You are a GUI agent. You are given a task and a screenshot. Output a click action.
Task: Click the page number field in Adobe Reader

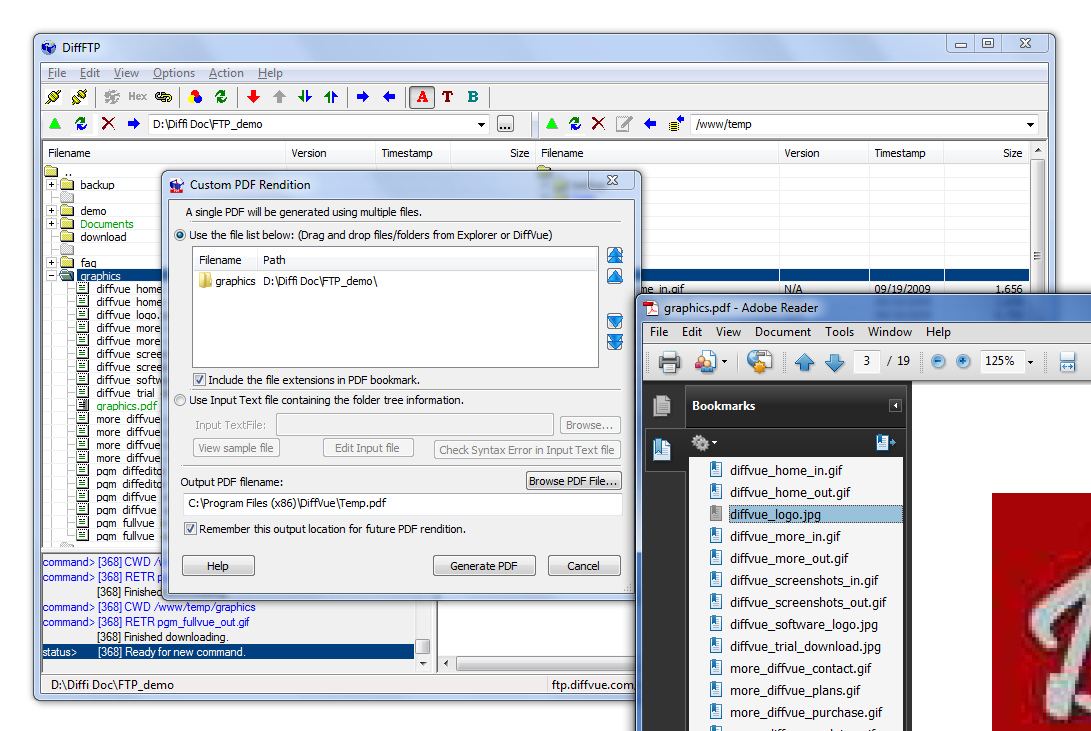(866, 361)
